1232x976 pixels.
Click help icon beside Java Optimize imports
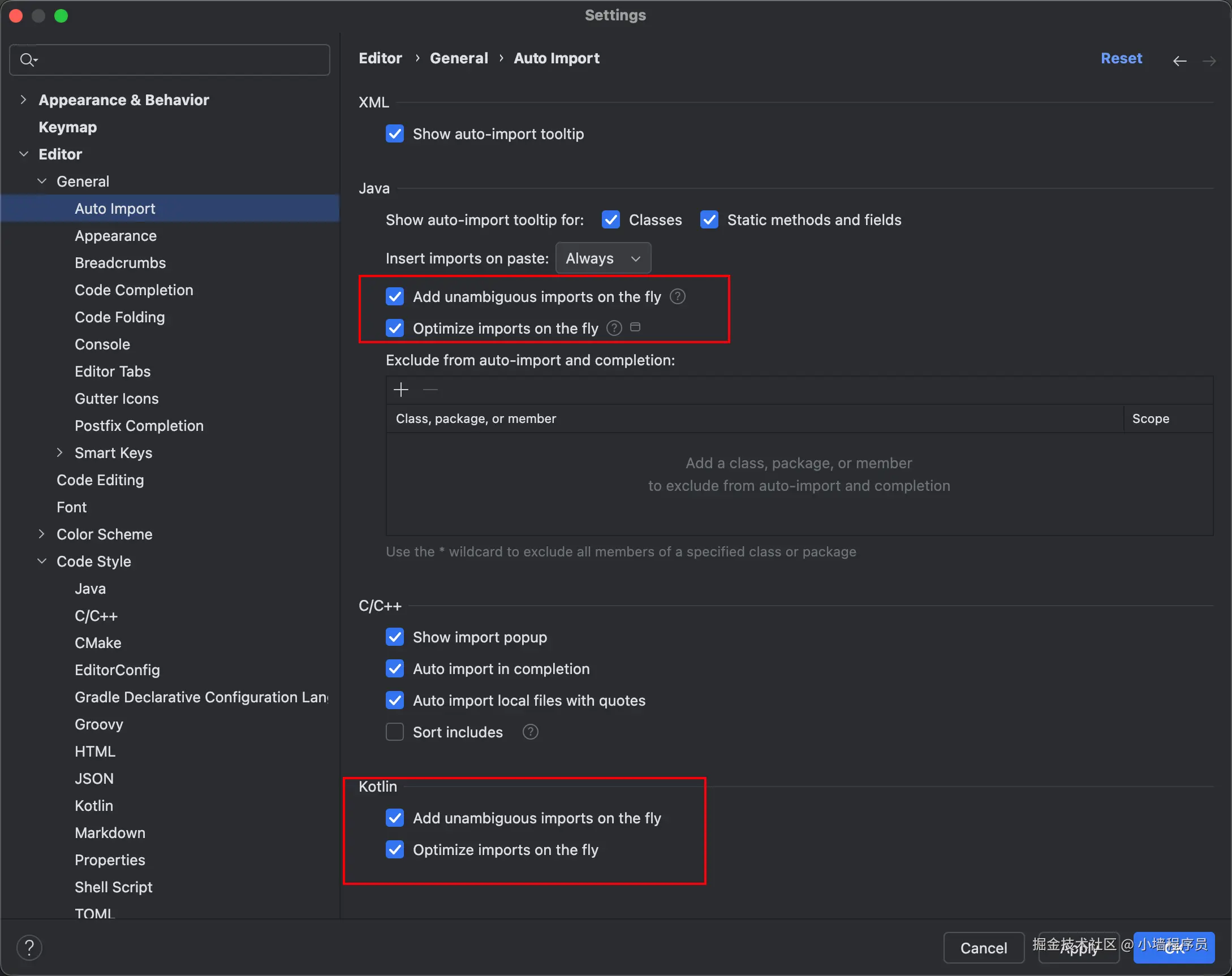point(614,329)
